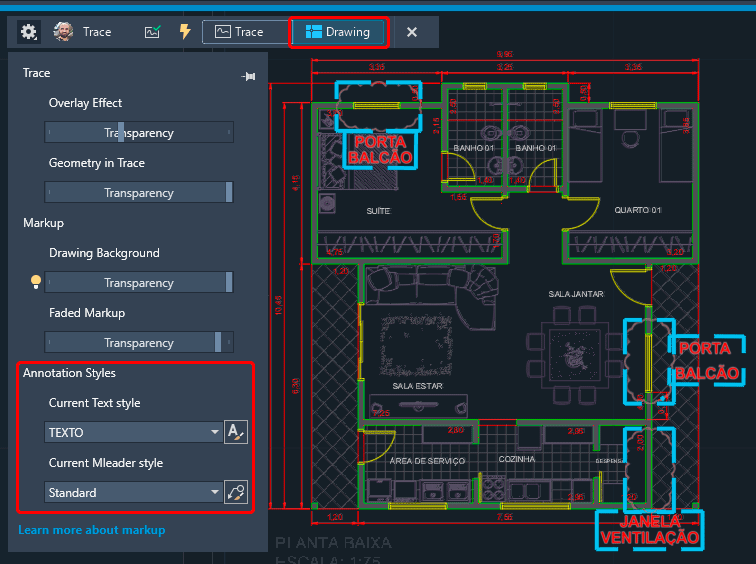Click the trace finish checkmark icon
Image resolution: width=756 pixels, height=564 pixels.
(x=152, y=32)
